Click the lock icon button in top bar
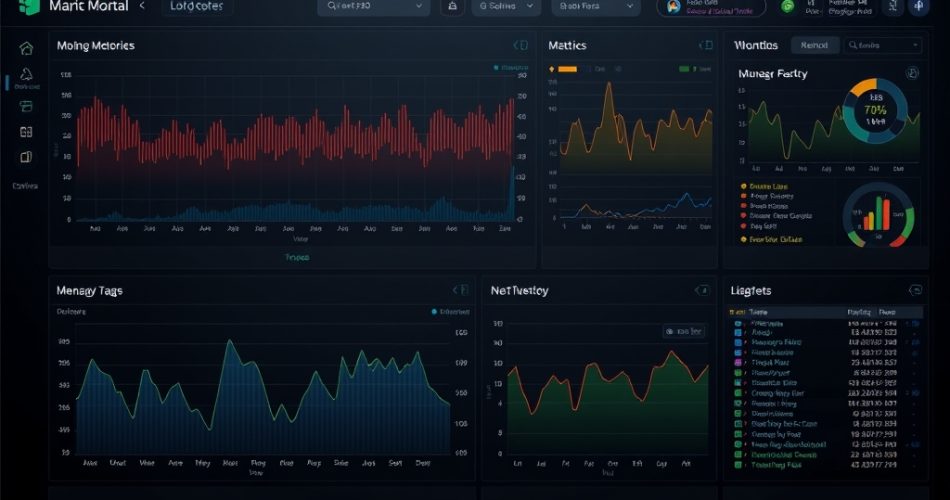This screenshot has height=500, width=950. coord(453,6)
